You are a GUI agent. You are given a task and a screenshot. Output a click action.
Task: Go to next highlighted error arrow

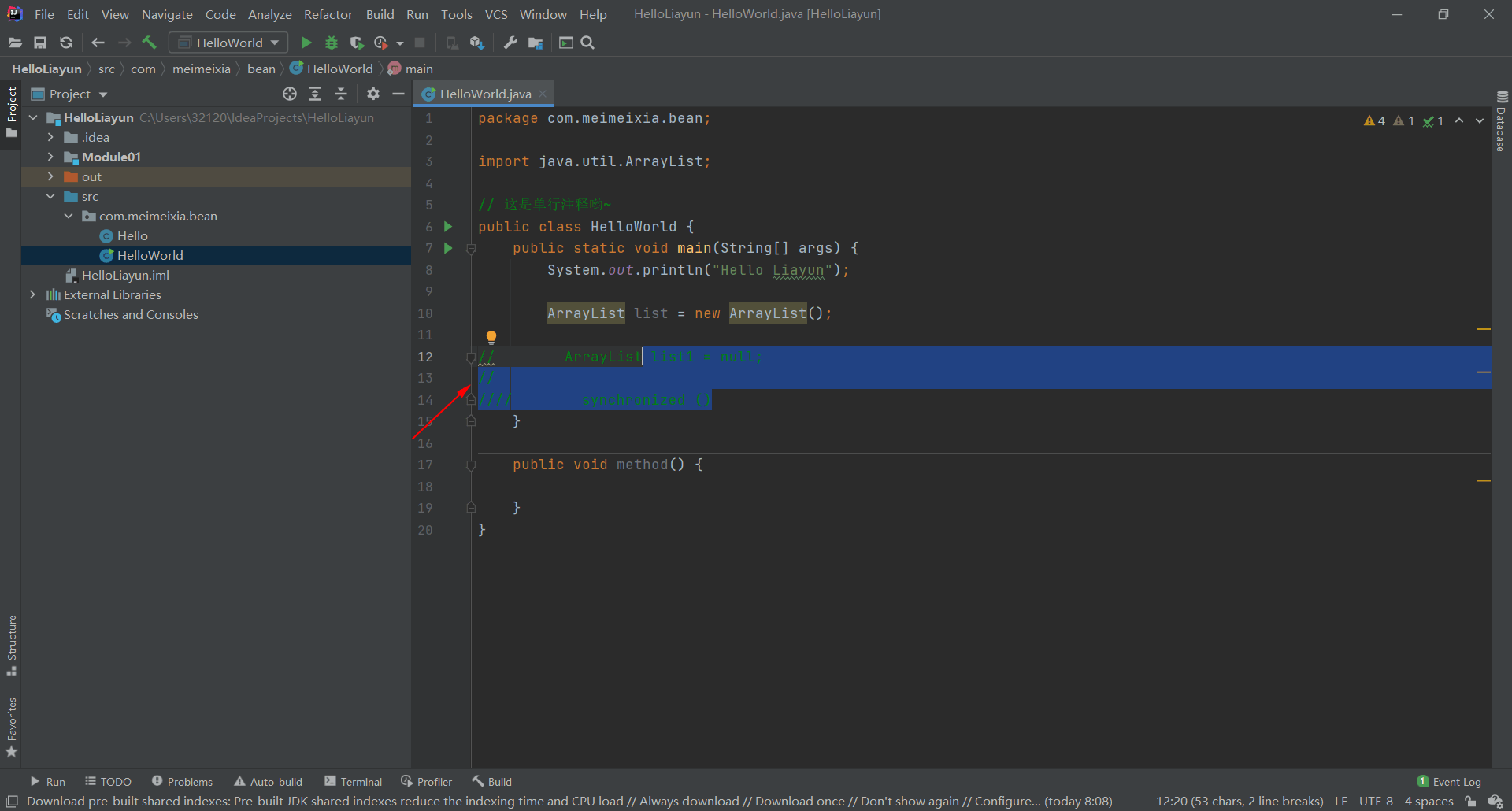[1480, 120]
